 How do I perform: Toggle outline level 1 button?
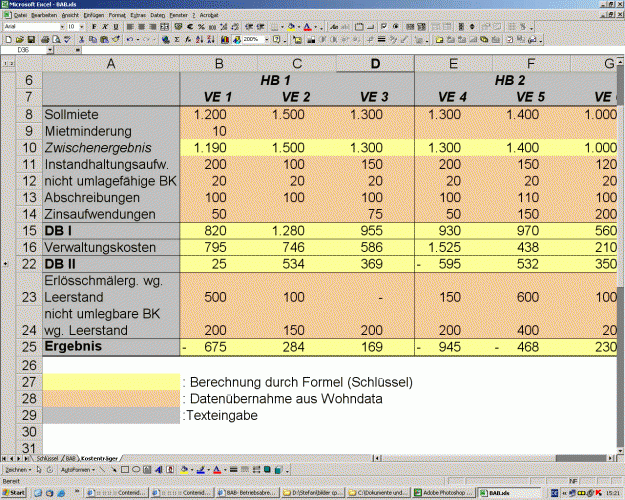click(5, 63)
